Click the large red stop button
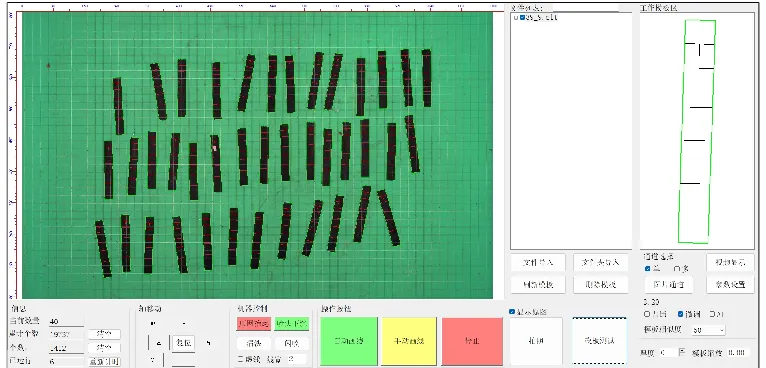The image size is (766, 368). click(472, 341)
